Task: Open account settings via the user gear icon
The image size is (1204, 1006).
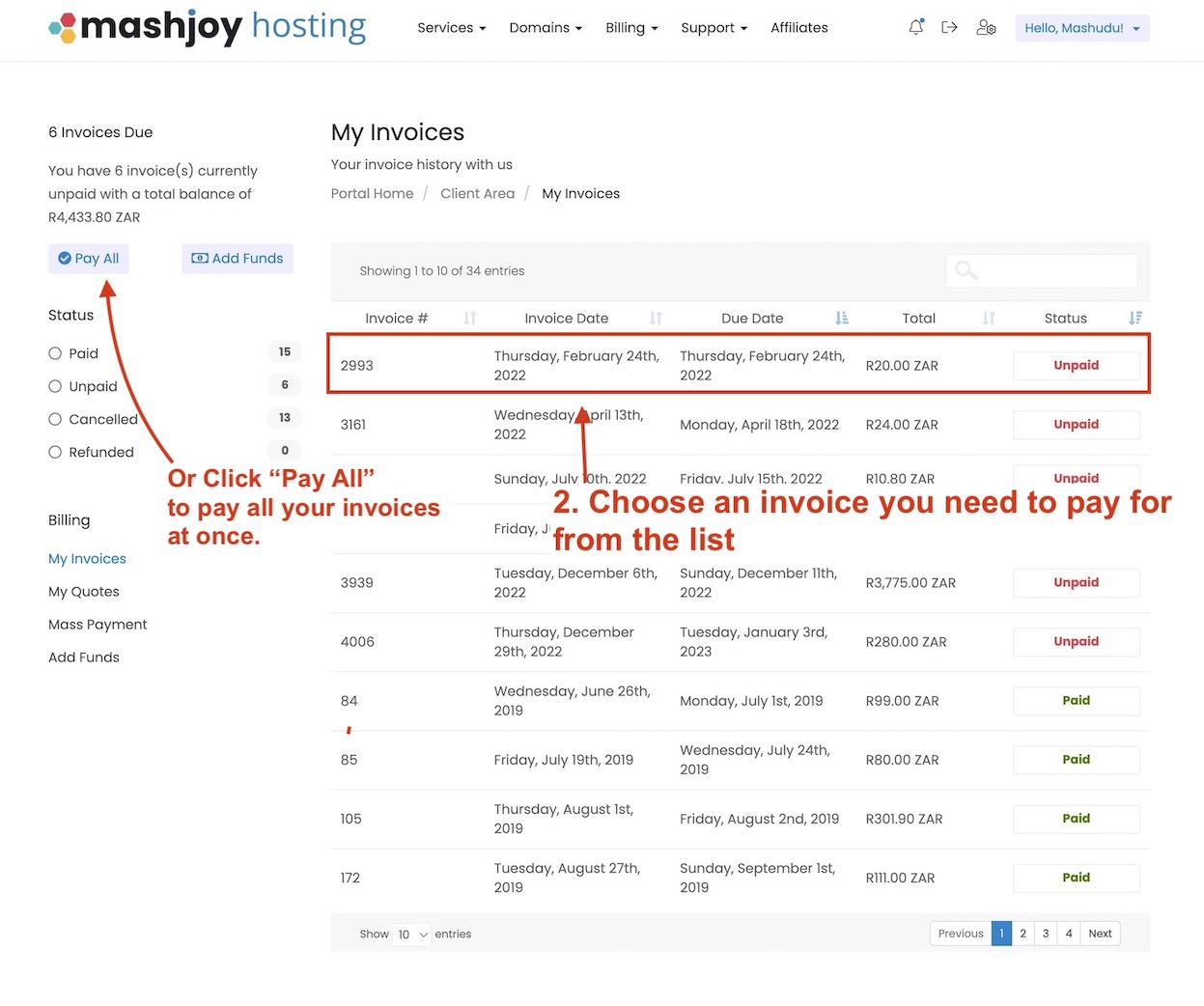Action: click(986, 27)
